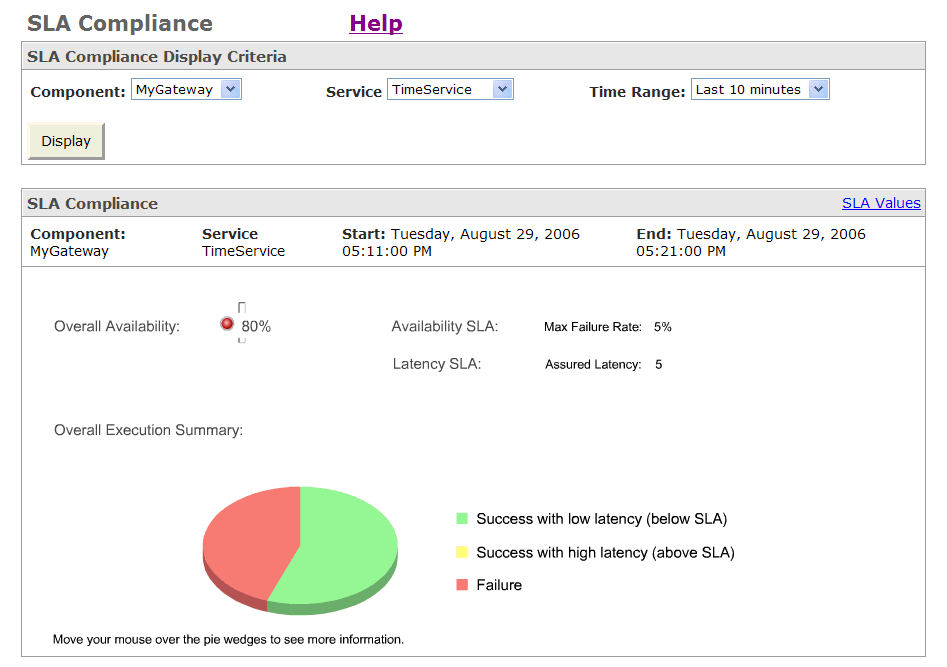Click the Success with high latency legend label
The image size is (947, 667).
pyautogui.click(x=605, y=552)
